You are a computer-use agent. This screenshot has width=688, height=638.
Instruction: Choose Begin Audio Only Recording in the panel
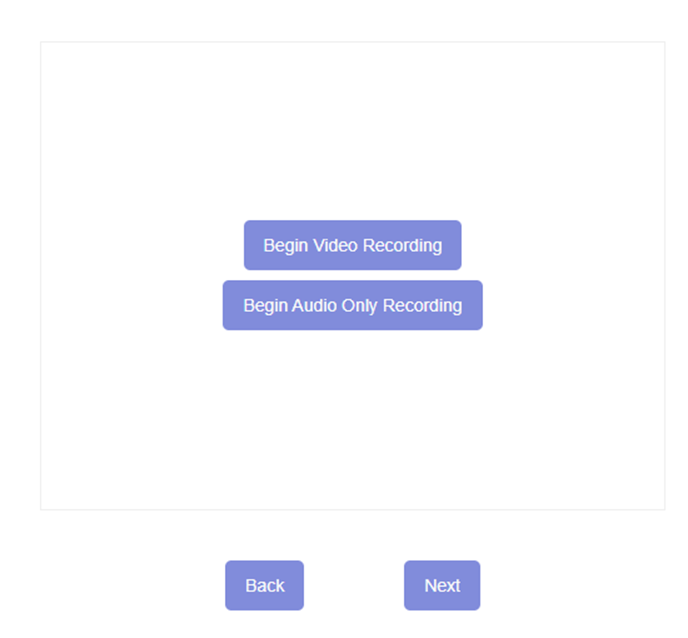click(x=352, y=305)
